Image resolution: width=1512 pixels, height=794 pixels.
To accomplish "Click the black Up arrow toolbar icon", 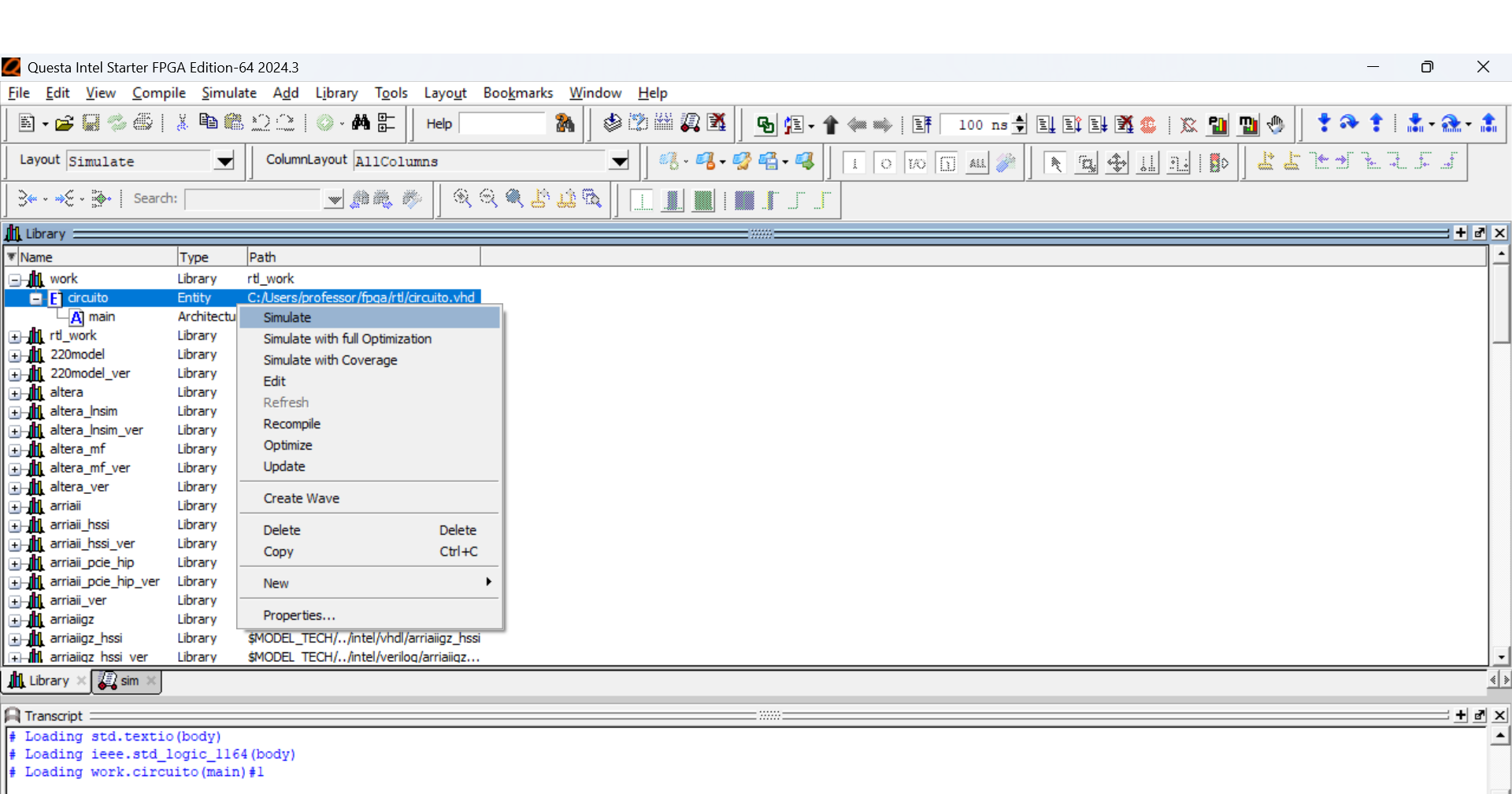I will (830, 124).
